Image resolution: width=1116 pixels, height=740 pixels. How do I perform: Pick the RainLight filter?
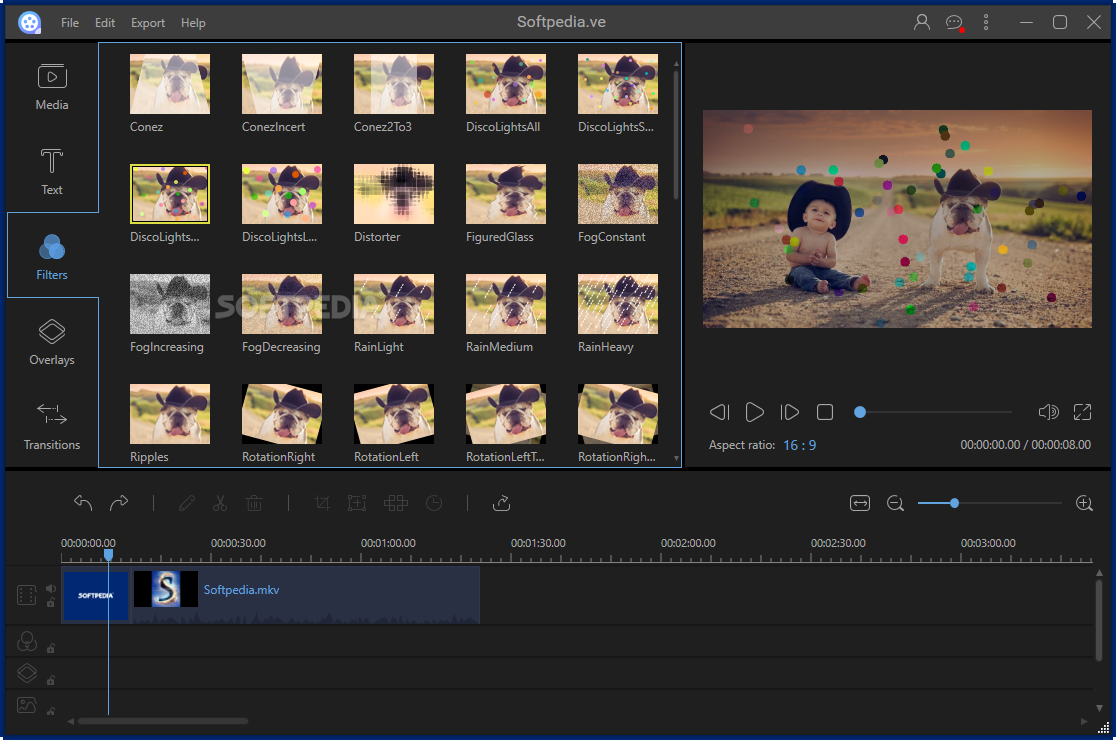[394, 304]
